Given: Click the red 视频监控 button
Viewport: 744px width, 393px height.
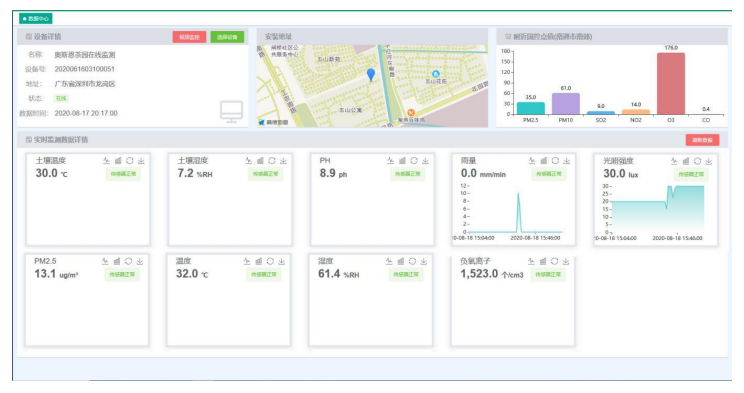Looking at the screenshot, I should point(189,37).
